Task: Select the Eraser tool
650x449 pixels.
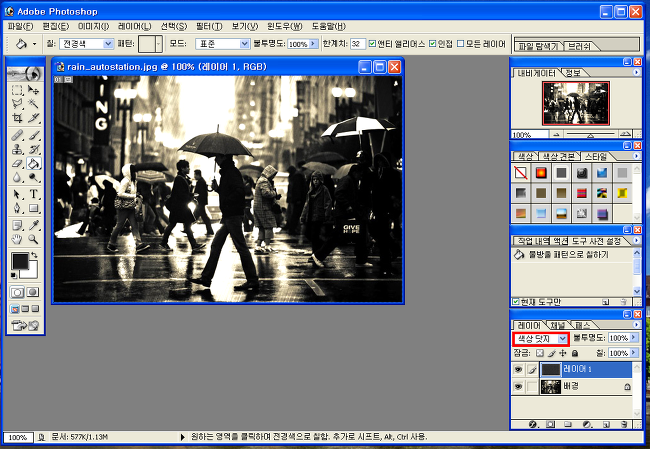Action: 17,163
